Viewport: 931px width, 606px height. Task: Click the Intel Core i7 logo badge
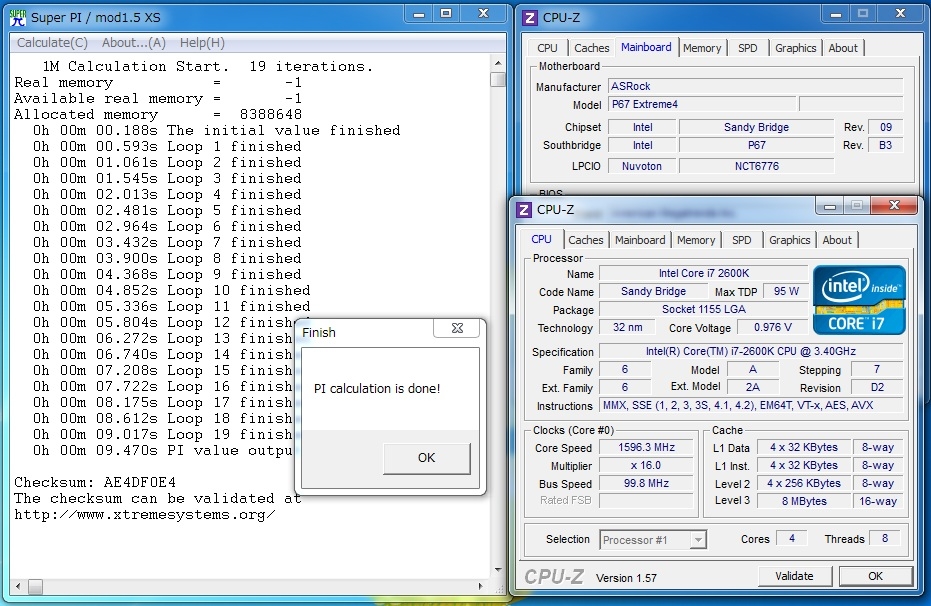(x=859, y=300)
